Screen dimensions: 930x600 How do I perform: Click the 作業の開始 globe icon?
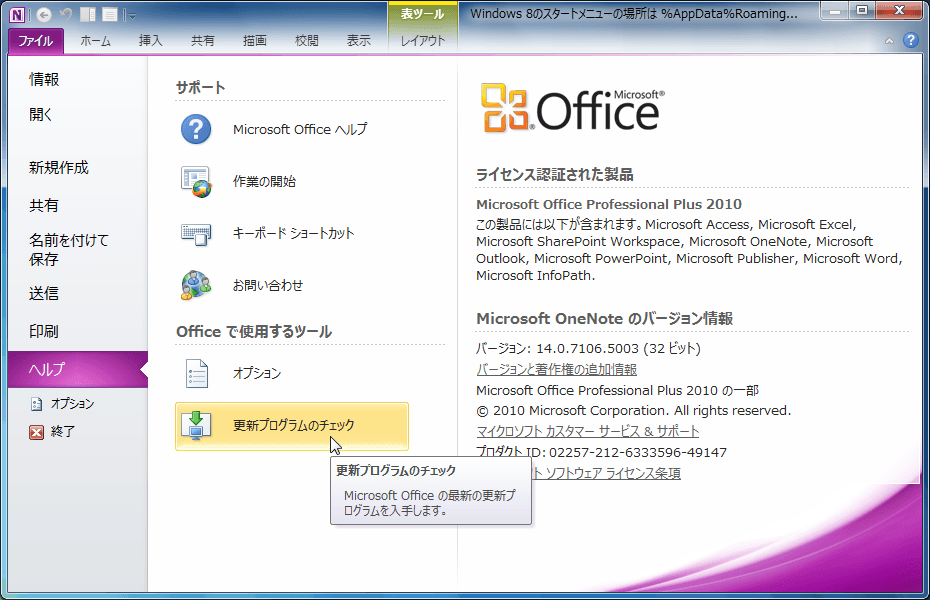[x=196, y=181]
